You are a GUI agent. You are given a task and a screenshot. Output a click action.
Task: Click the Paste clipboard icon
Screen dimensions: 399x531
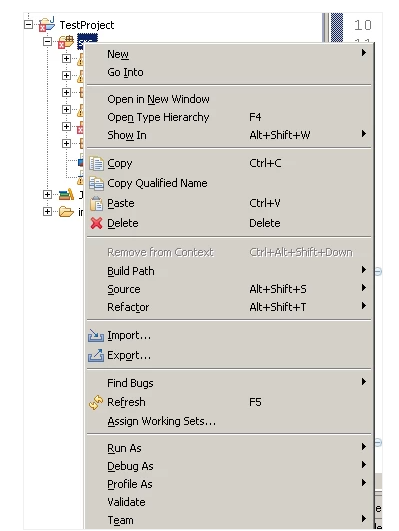click(x=96, y=203)
